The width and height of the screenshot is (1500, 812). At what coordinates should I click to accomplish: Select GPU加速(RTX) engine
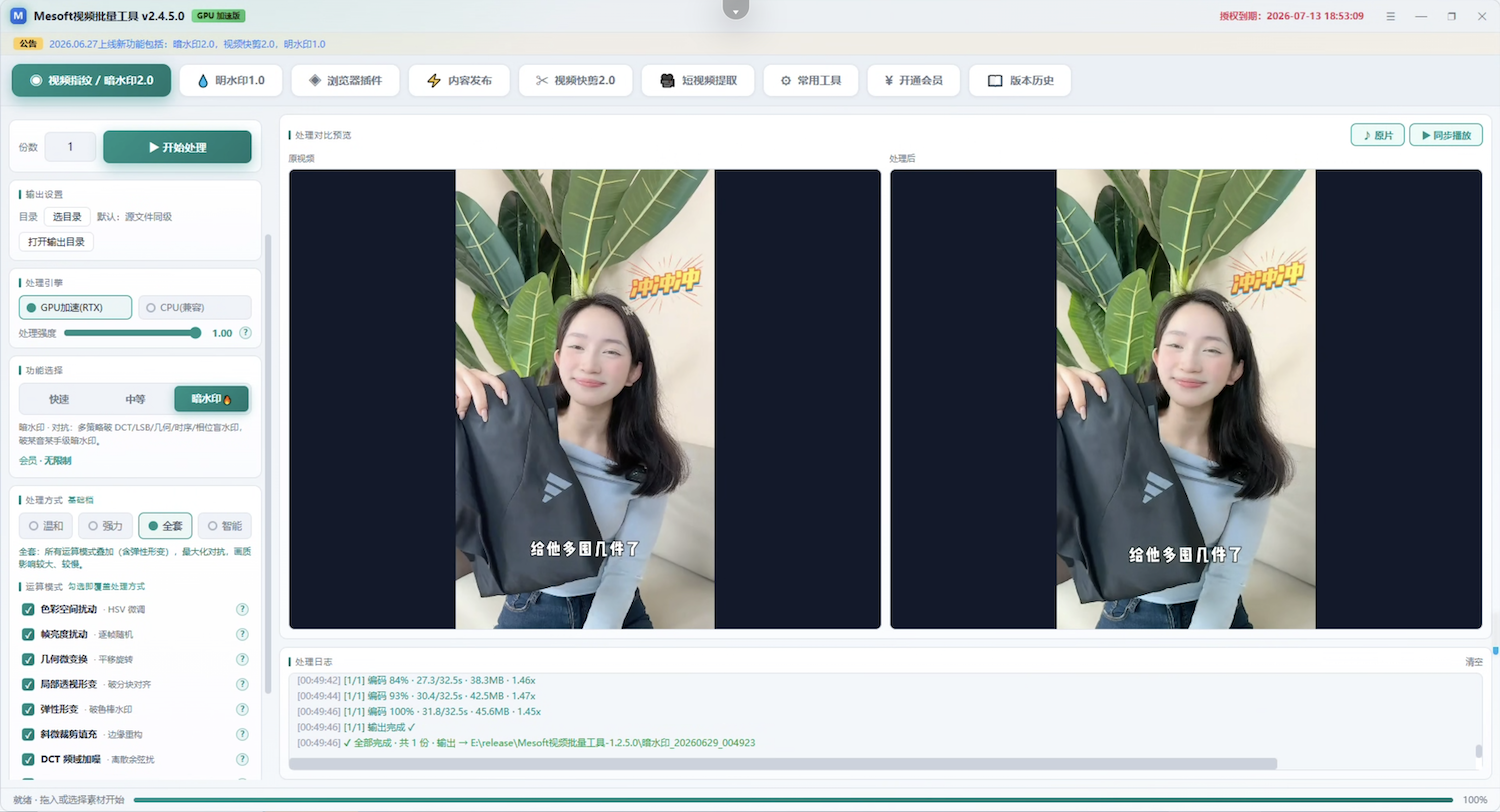[x=75, y=307]
